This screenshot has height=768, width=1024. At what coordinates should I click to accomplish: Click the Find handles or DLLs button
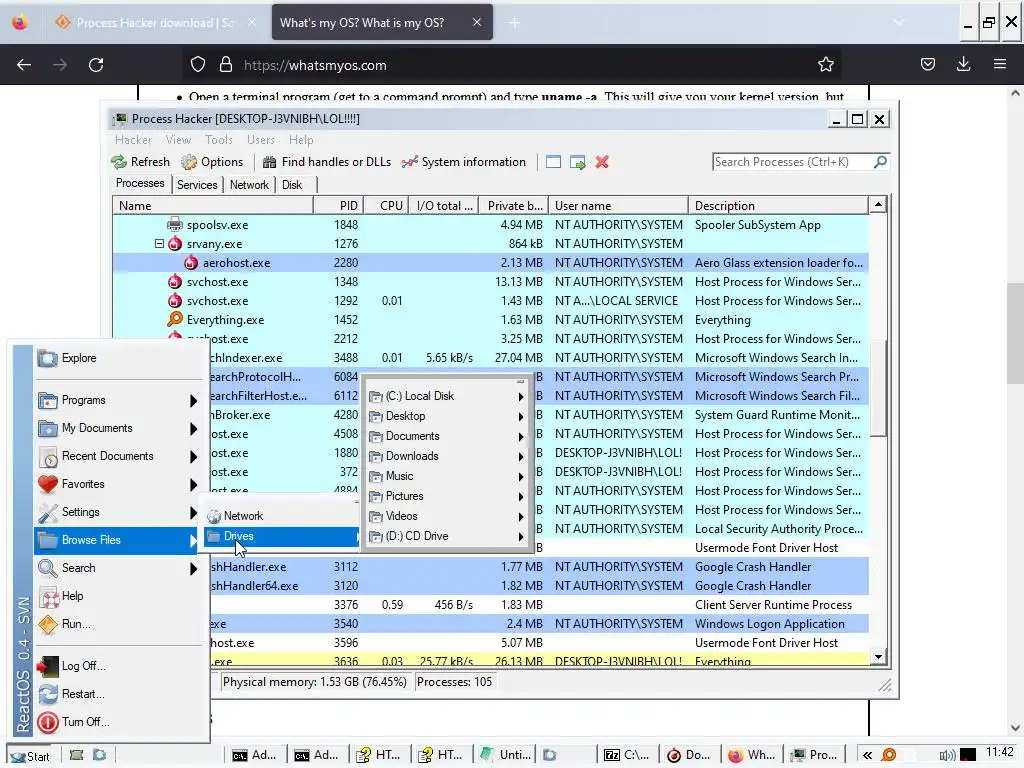tap(327, 162)
